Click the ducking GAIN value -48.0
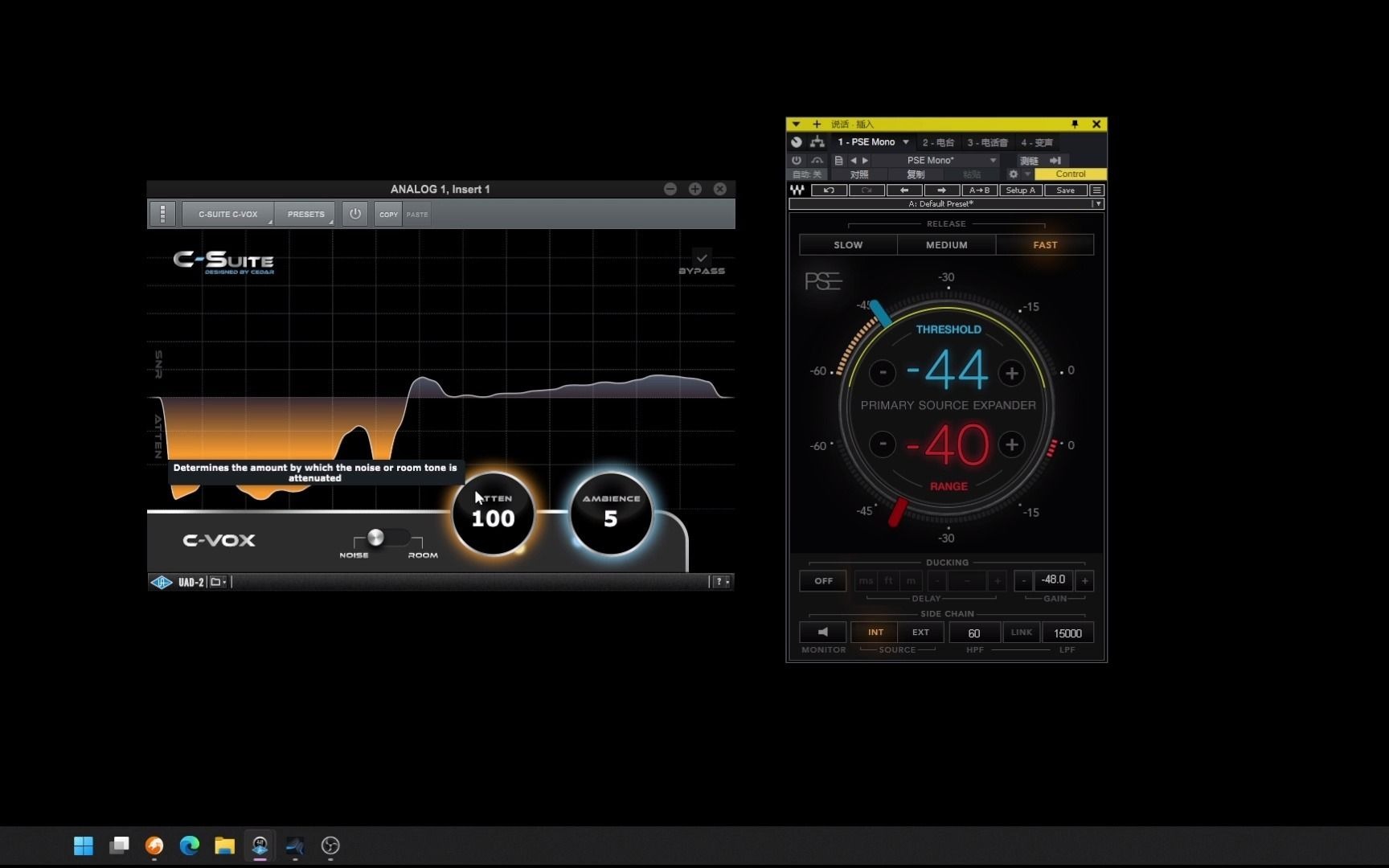The width and height of the screenshot is (1389, 868). (x=1053, y=579)
